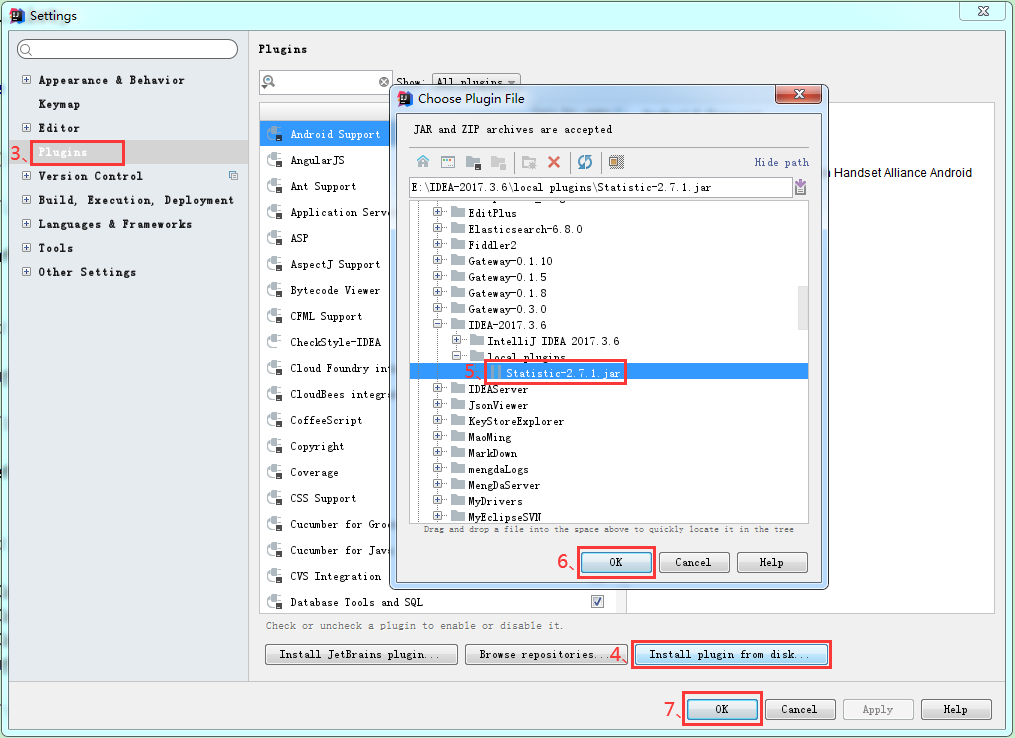Viewport: 1015px width, 738px height.
Task: Cancel the Choose Plugin File dialog
Action: [694, 563]
